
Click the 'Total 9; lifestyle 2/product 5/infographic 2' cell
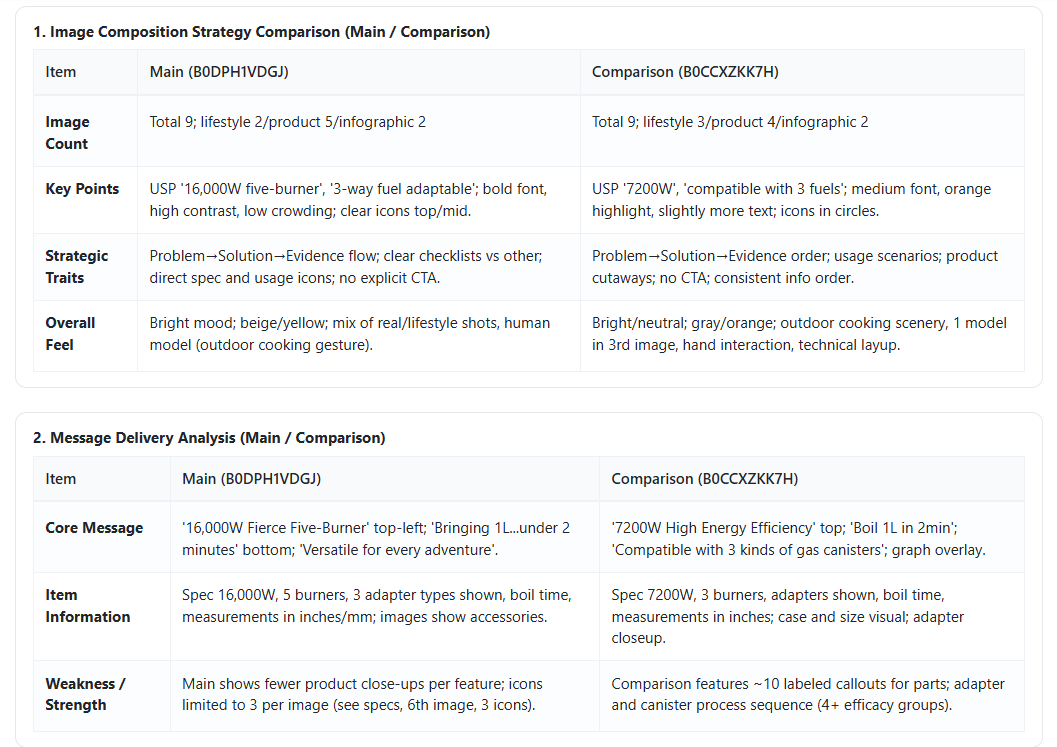click(x=288, y=122)
